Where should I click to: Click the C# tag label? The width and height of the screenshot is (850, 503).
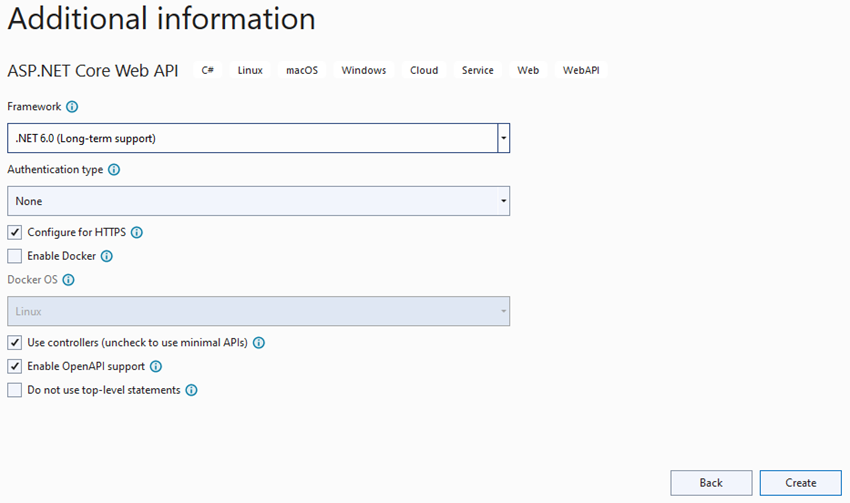click(208, 70)
